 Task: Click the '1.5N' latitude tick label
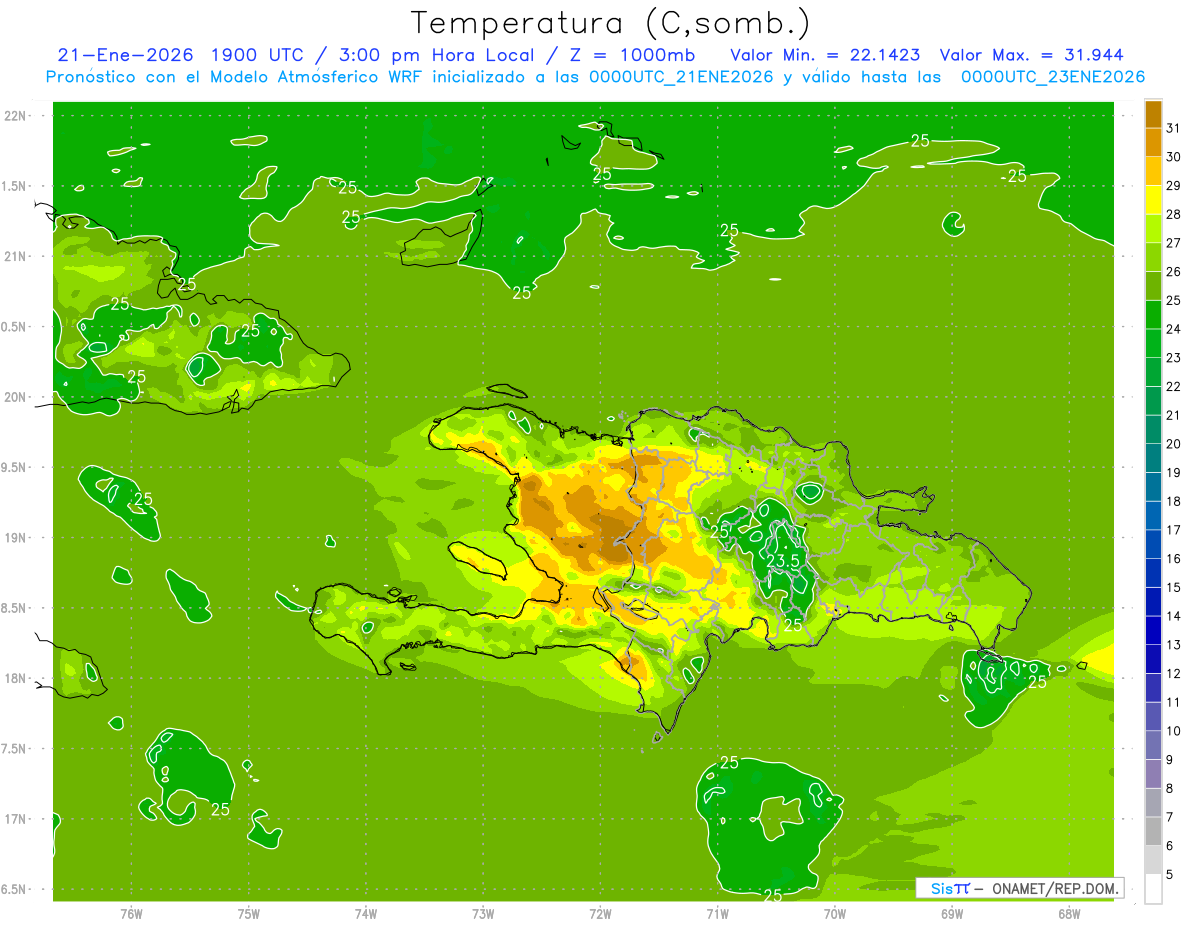[16, 187]
